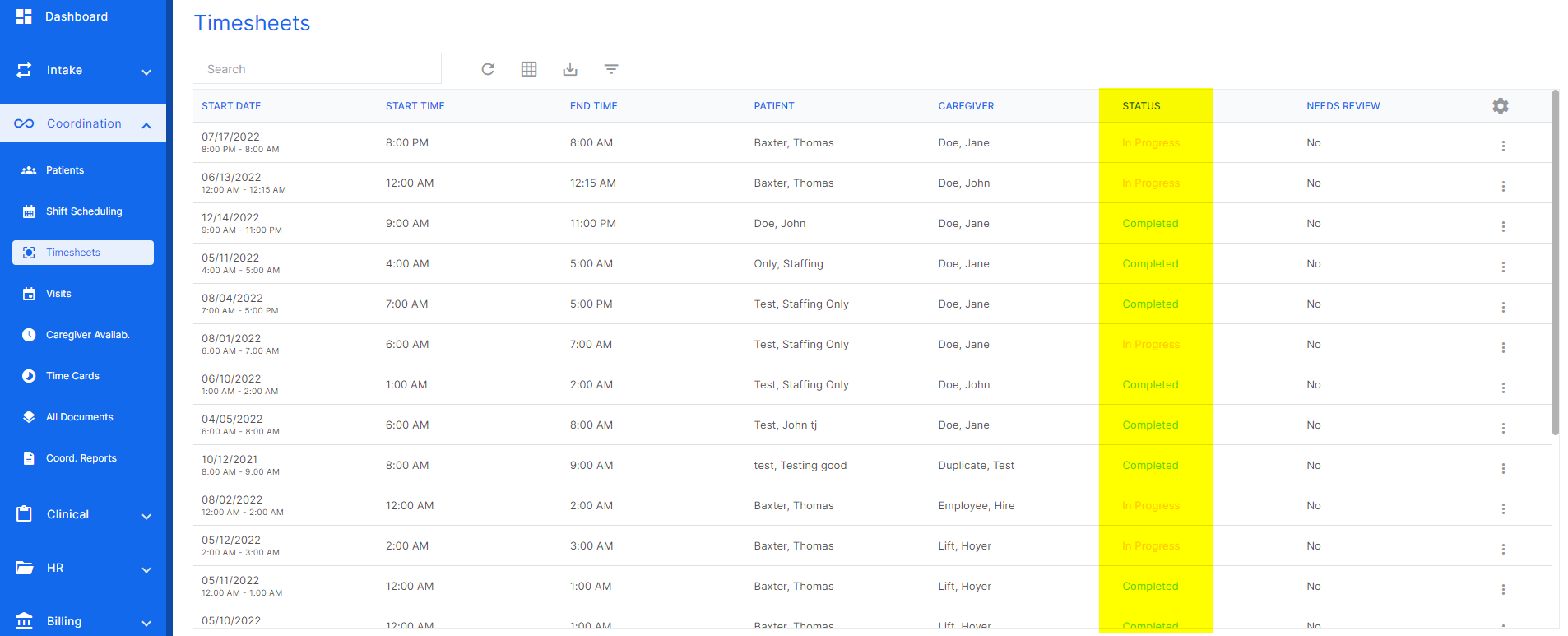
Task: Sort by NEEDS REVIEW column
Action: pyautogui.click(x=1343, y=106)
